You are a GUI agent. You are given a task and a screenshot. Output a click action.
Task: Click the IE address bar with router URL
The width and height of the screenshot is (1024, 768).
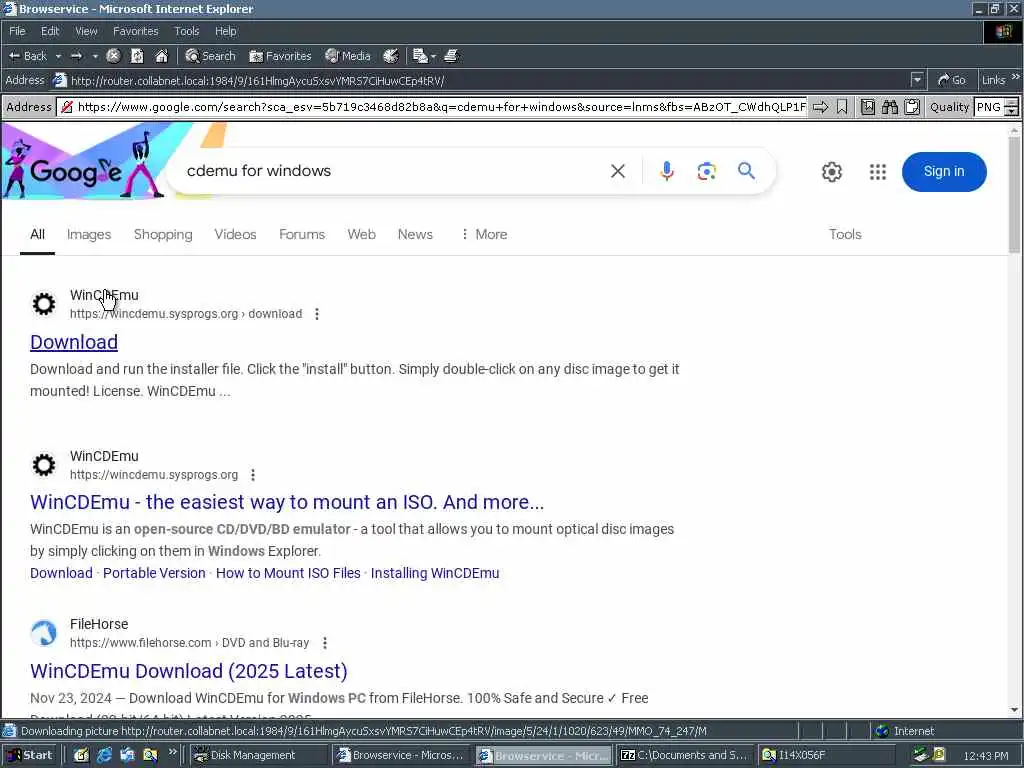click(x=481, y=80)
